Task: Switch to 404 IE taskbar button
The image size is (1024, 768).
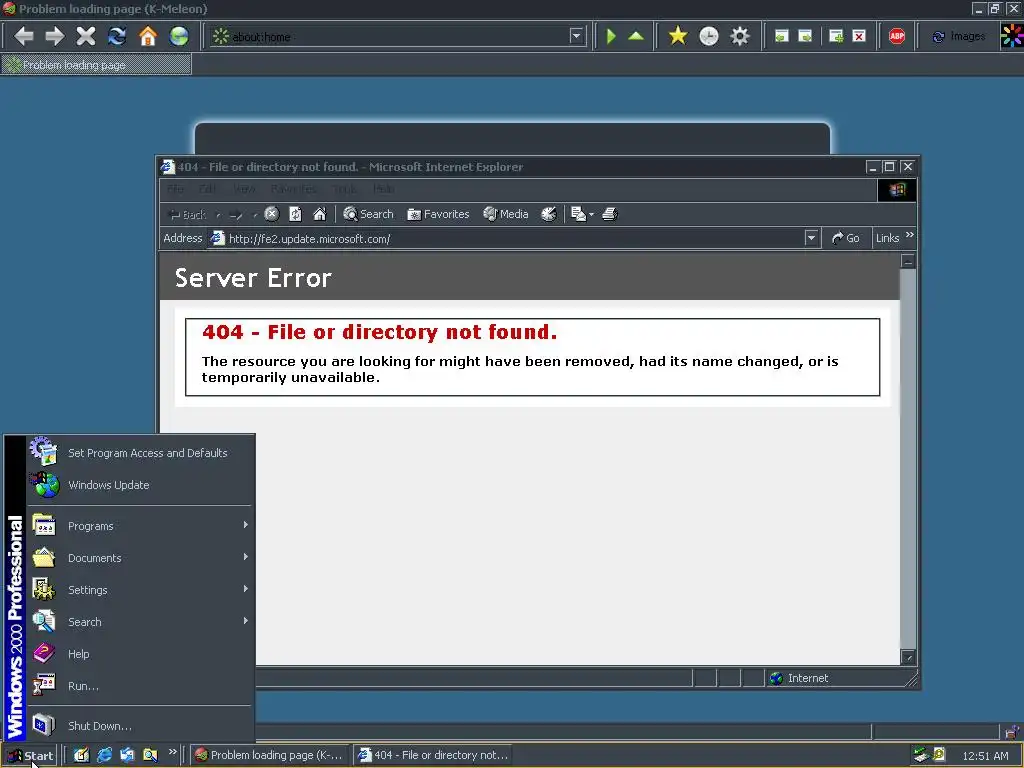Action: pos(433,755)
